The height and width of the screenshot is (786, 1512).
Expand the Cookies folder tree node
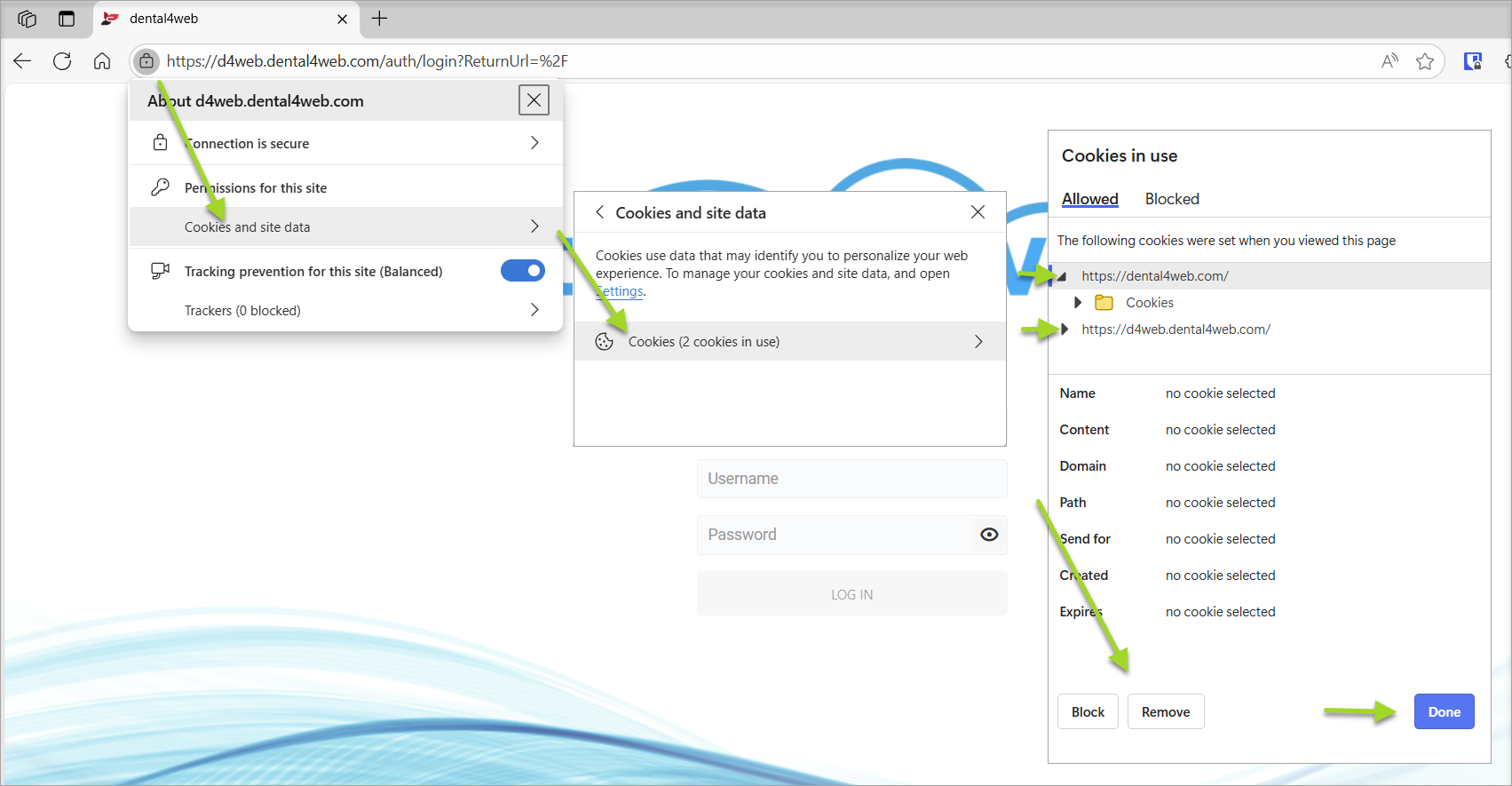pos(1078,303)
